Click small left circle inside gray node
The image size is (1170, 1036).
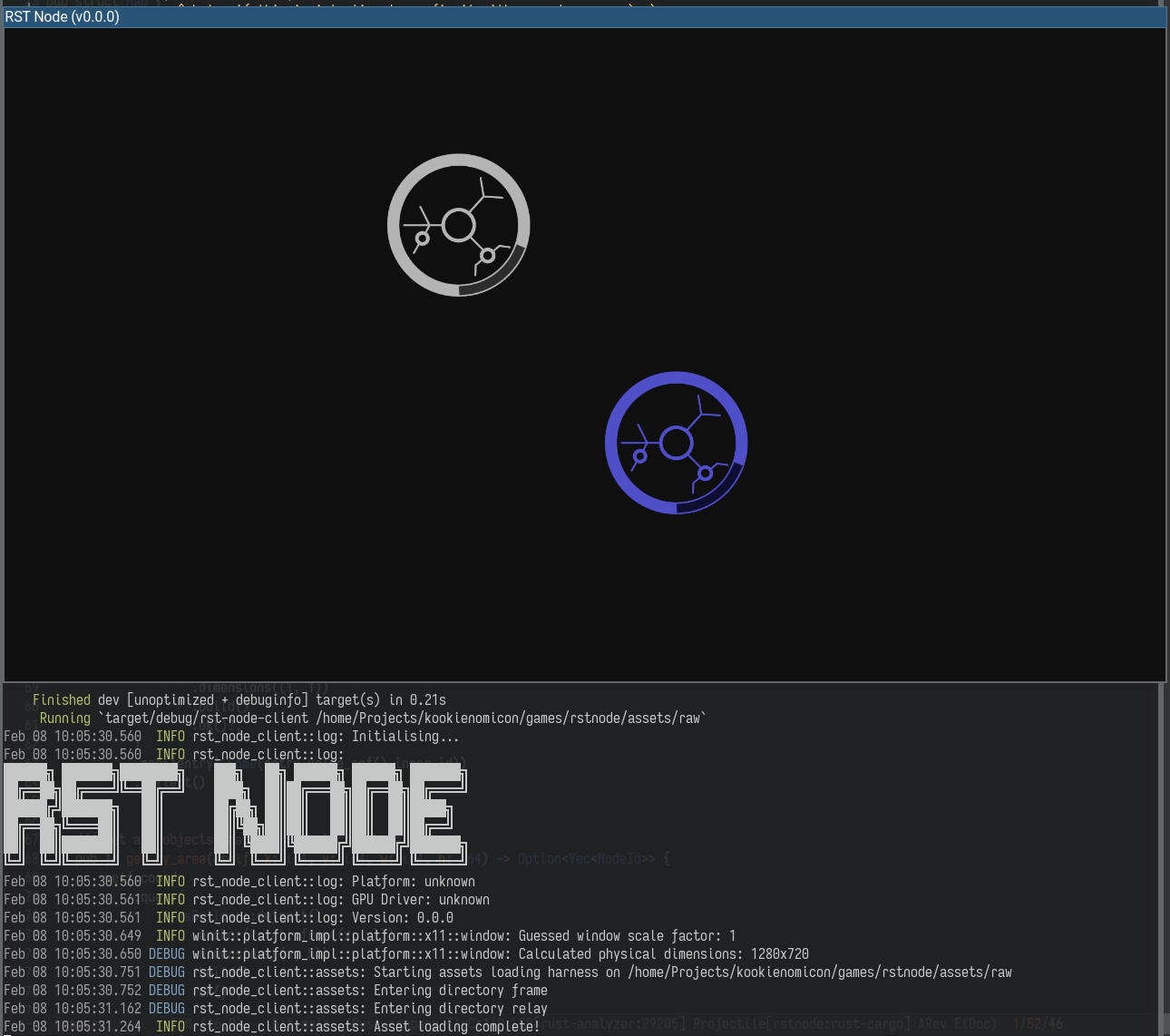[422, 239]
